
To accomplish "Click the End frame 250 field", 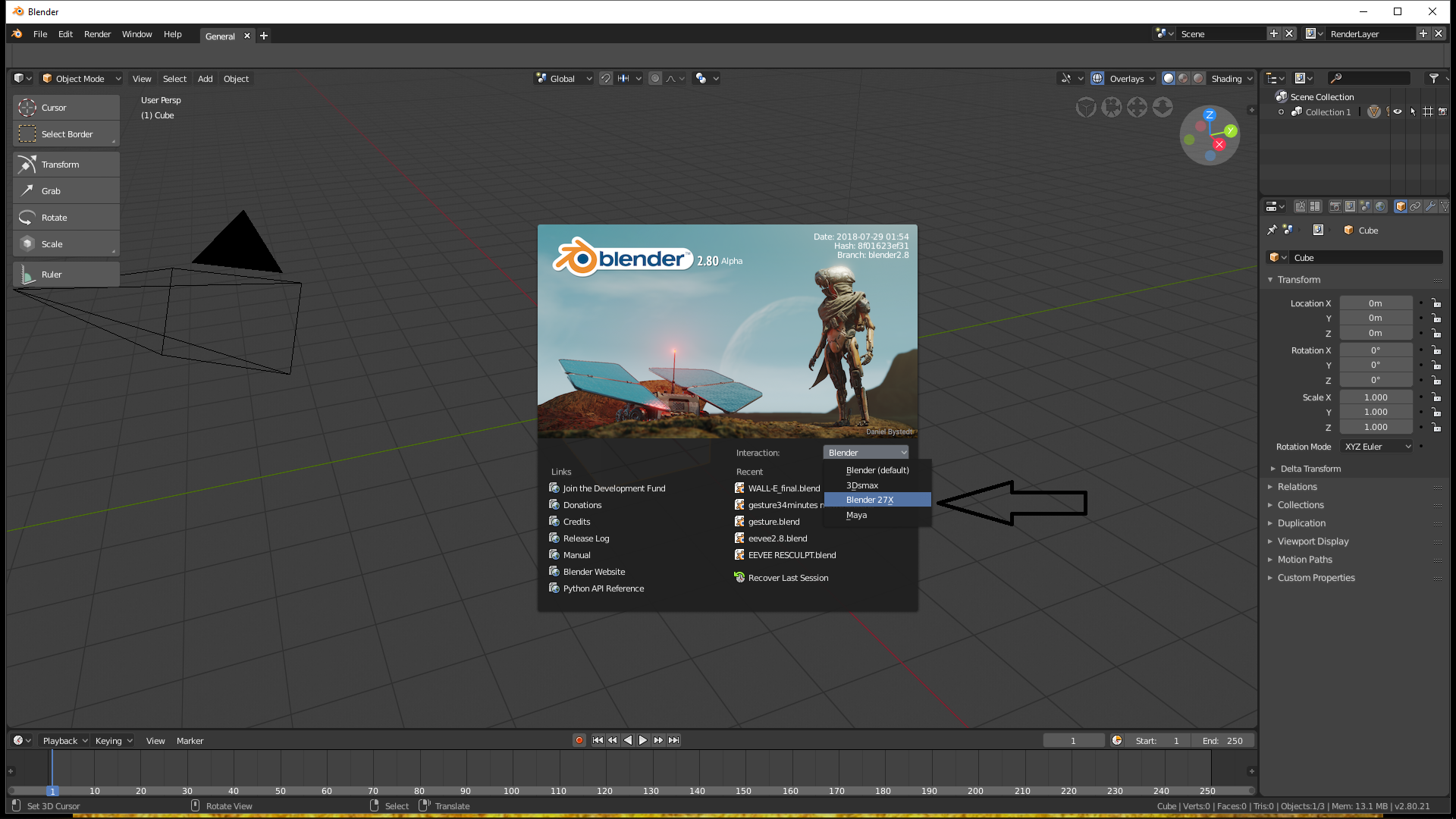I will (x=1222, y=741).
